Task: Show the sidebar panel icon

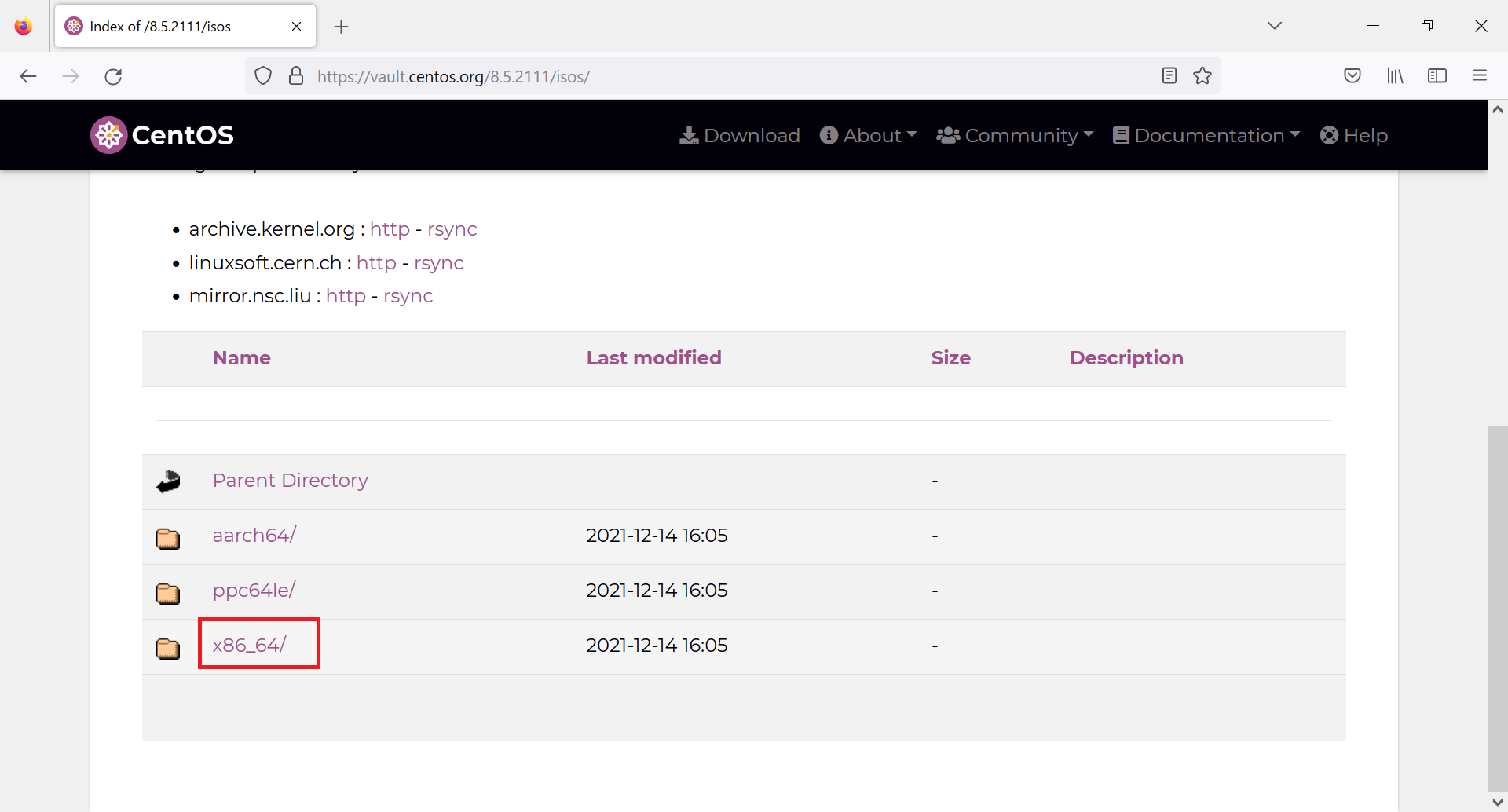Action: tap(1437, 75)
